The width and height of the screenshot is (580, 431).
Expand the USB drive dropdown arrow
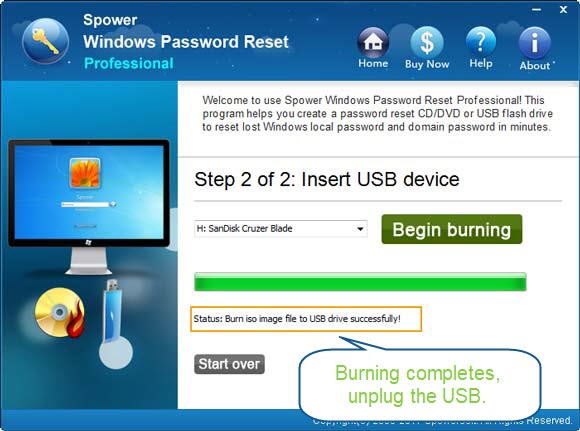click(x=360, y=229)
